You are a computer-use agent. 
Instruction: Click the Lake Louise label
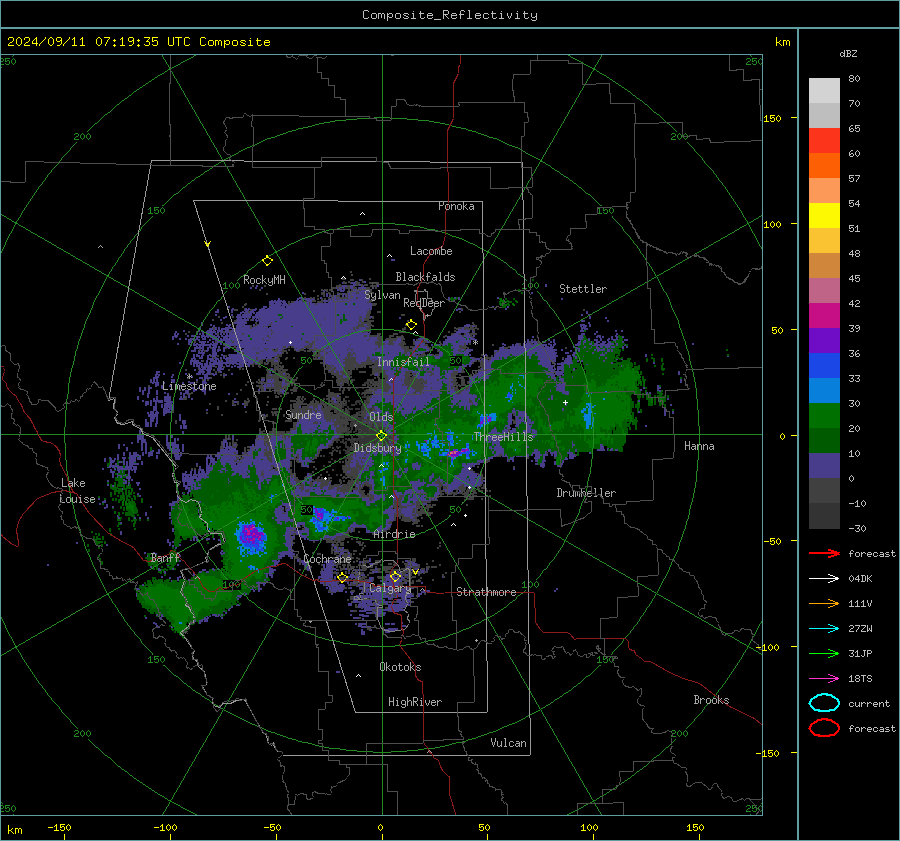[77, 491]
